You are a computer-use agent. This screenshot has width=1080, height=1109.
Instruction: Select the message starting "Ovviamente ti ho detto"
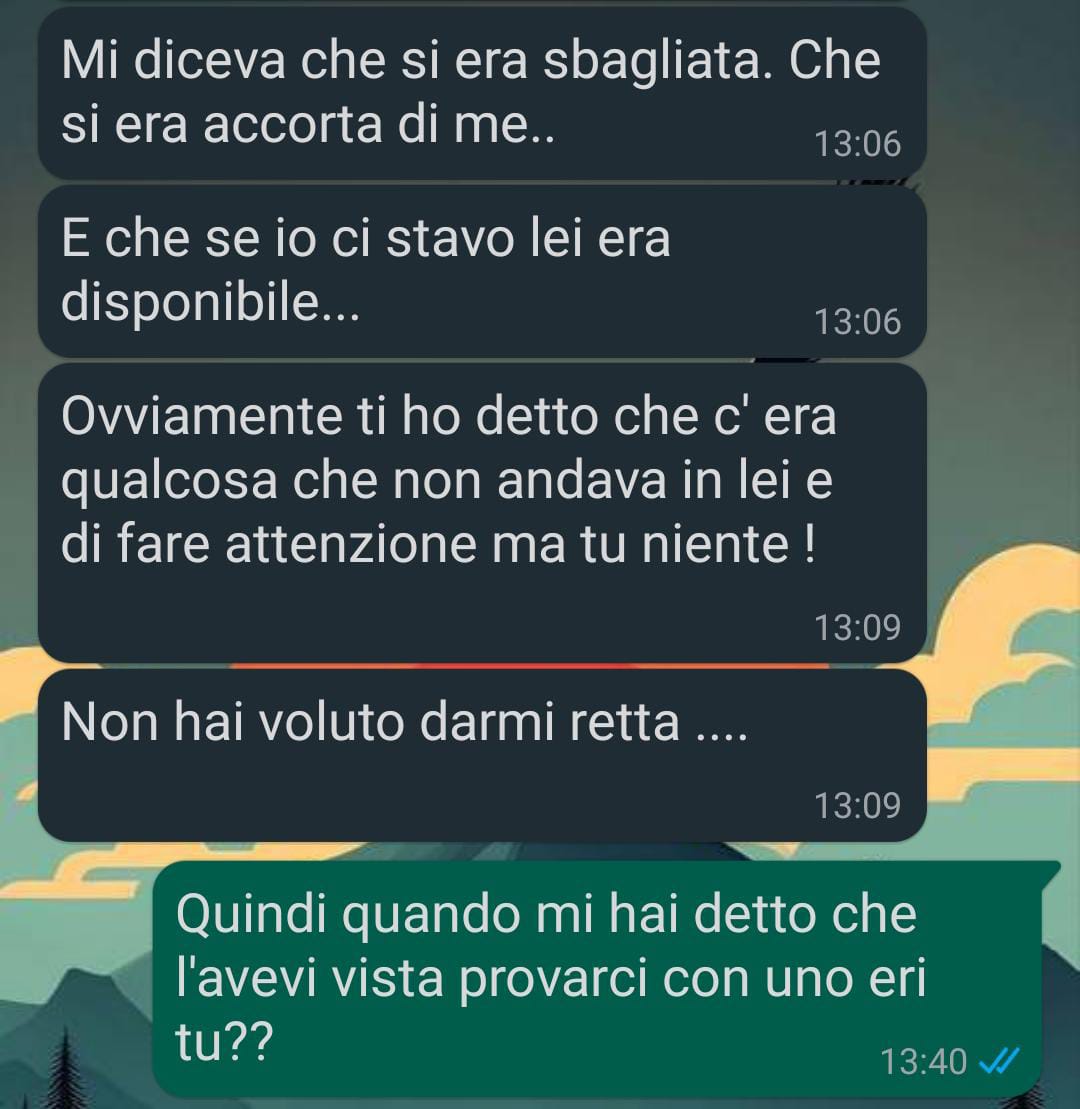482,513
